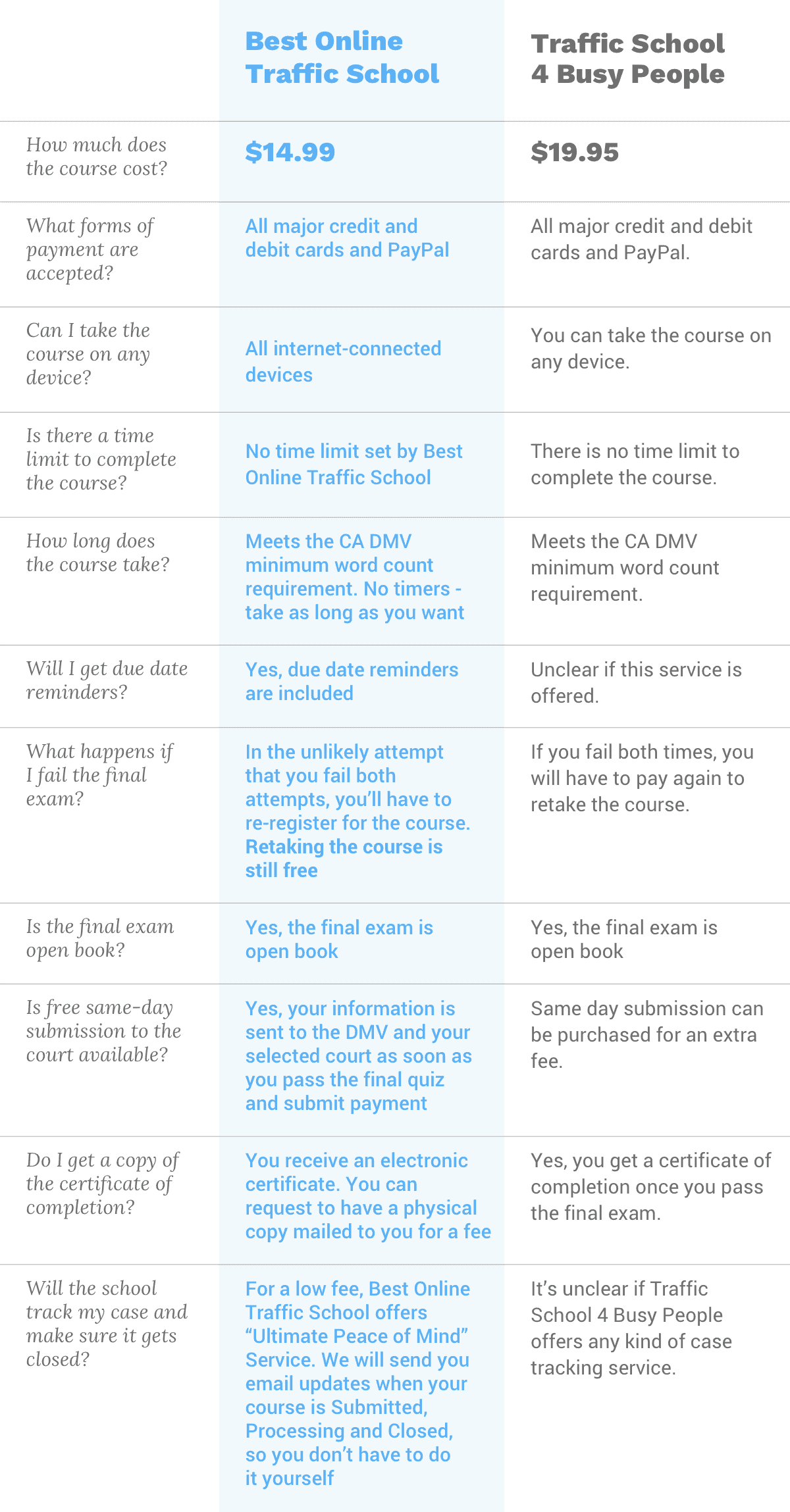790x1512 pixels.
Task: Click blue 'Yes, the final exam is open book'
Action: (339, 939)
